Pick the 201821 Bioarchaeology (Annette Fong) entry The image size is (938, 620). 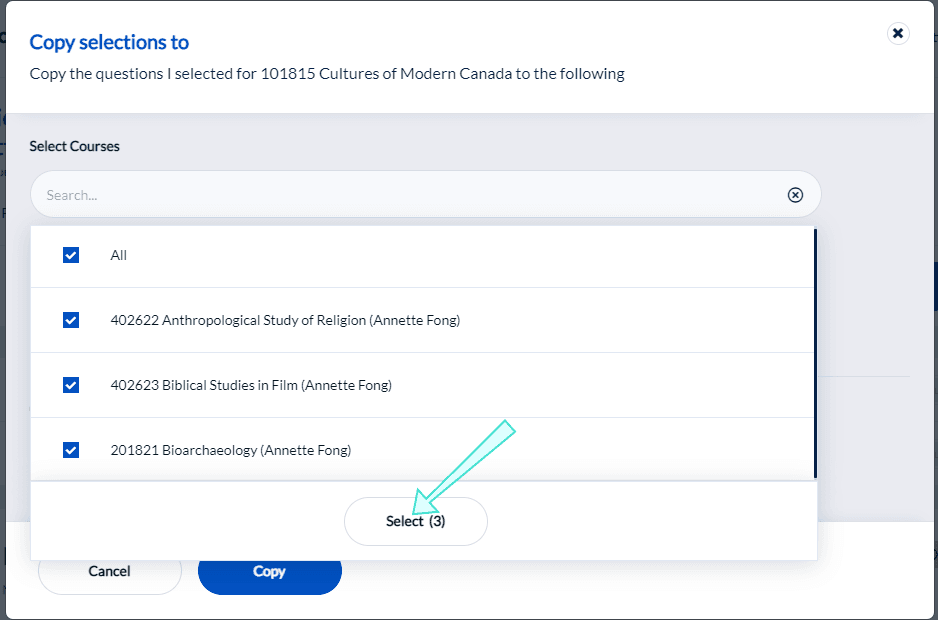click(231, 450)
